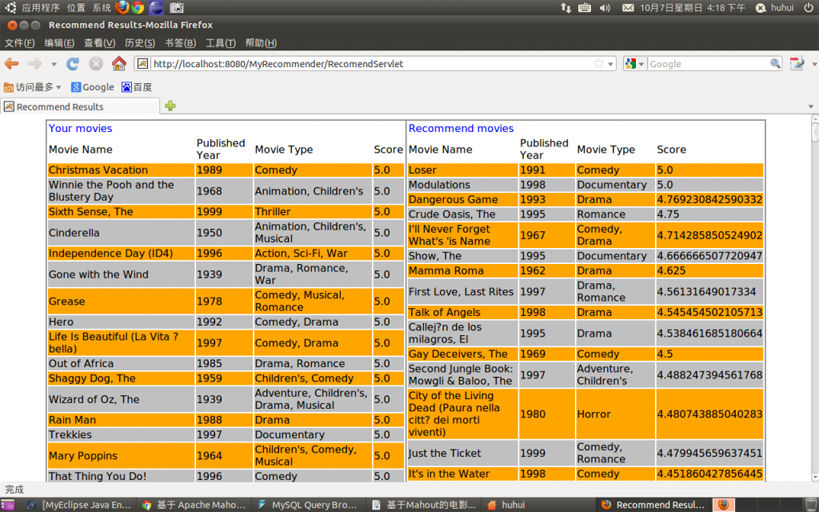The image size is (819, 512).
Task: Click Firefox icon at taskbar right
Action: [723, 505]
